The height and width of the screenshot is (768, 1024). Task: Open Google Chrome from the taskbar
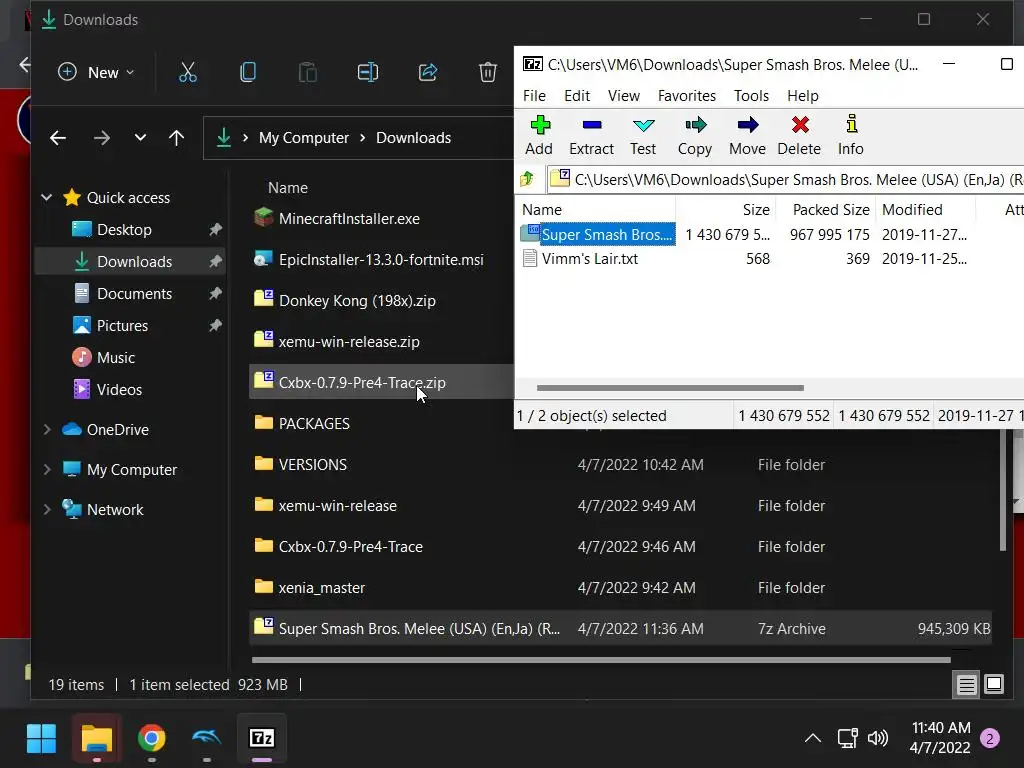pos(152,739)
